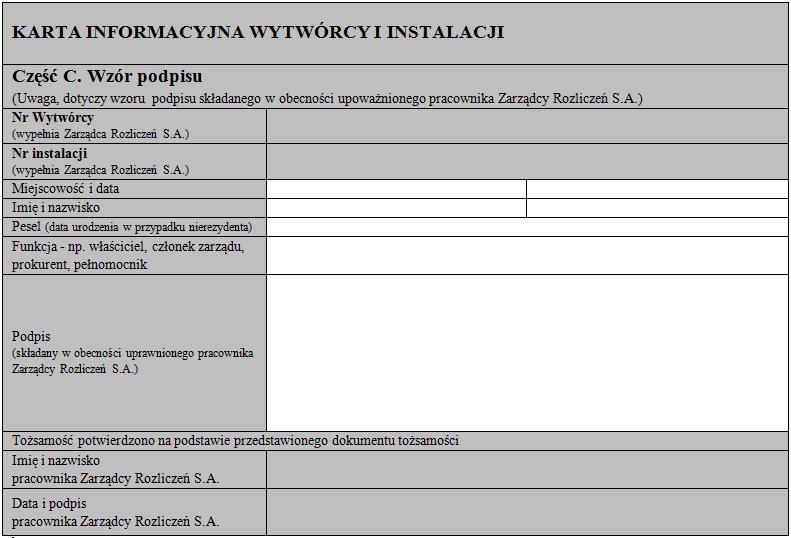Click the Miejscowość i data label
The width and height of the screenshot is (791, 538).
coord(66,189)
